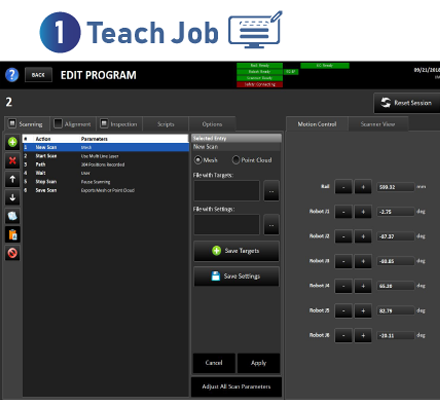The height and width of the screenshot is (400, 440).
Task: Move the entry down with the down arrow icon
Action: [12, 198]
